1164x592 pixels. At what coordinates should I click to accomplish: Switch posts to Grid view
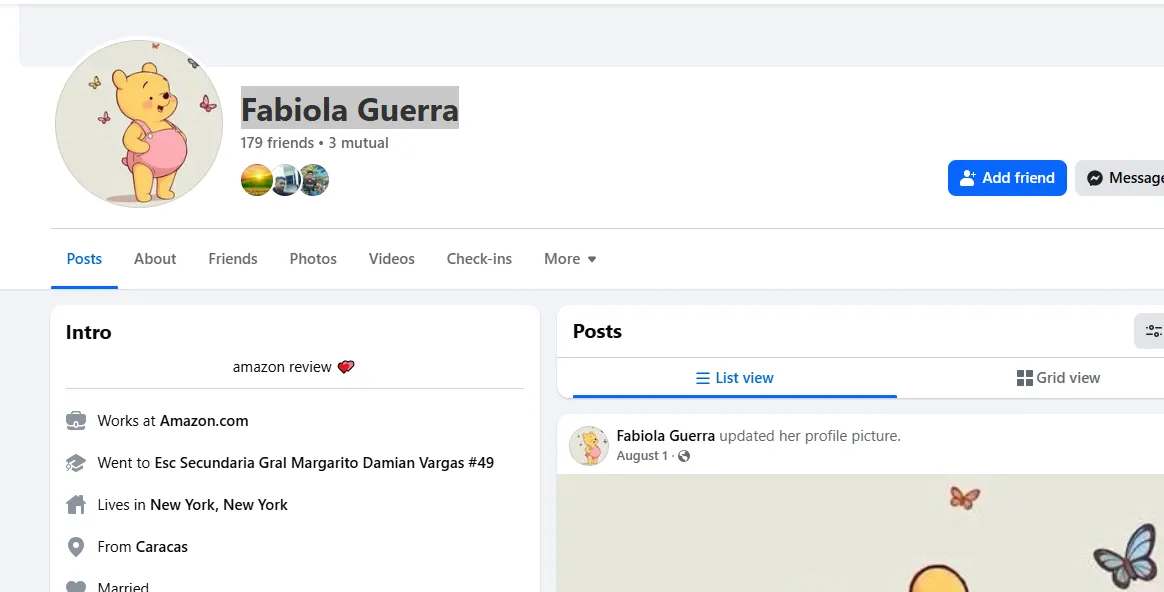[x=1058, y=378]
